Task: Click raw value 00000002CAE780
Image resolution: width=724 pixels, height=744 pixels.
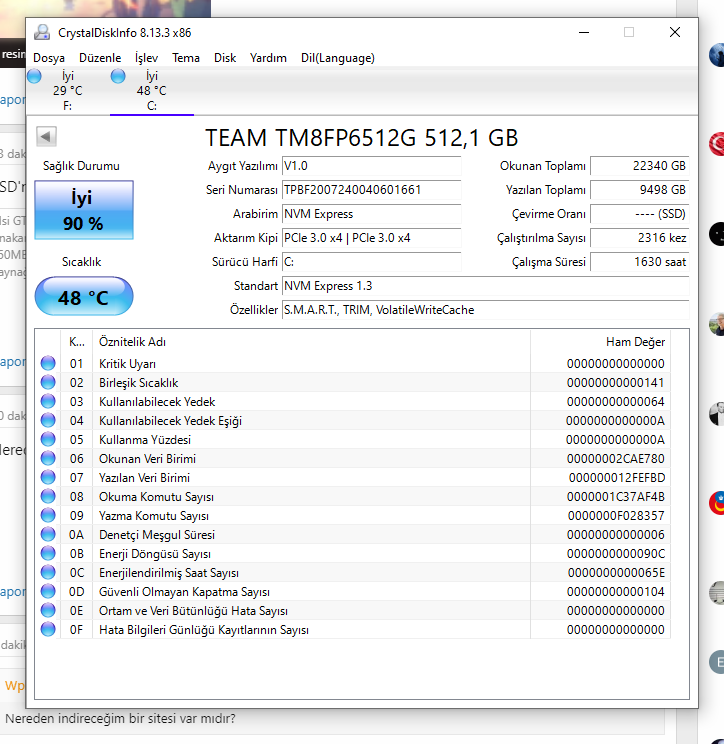Action: tap(615, 459)
